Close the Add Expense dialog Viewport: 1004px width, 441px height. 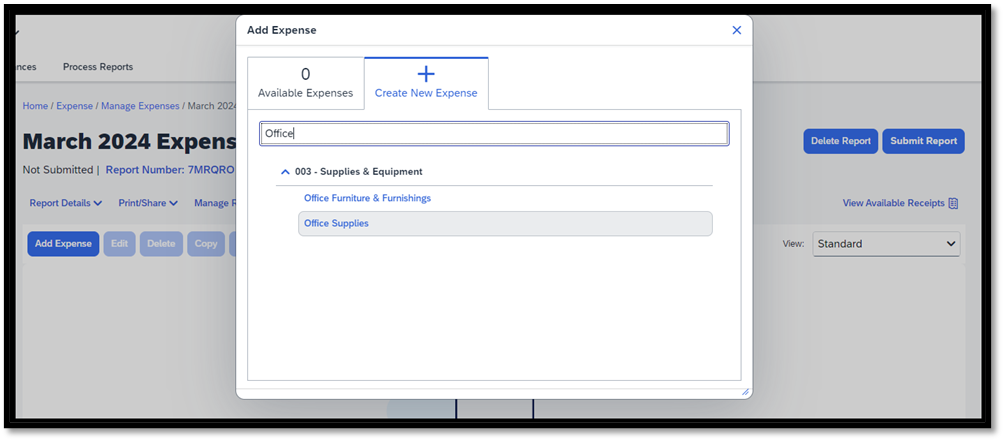[736, 30]
